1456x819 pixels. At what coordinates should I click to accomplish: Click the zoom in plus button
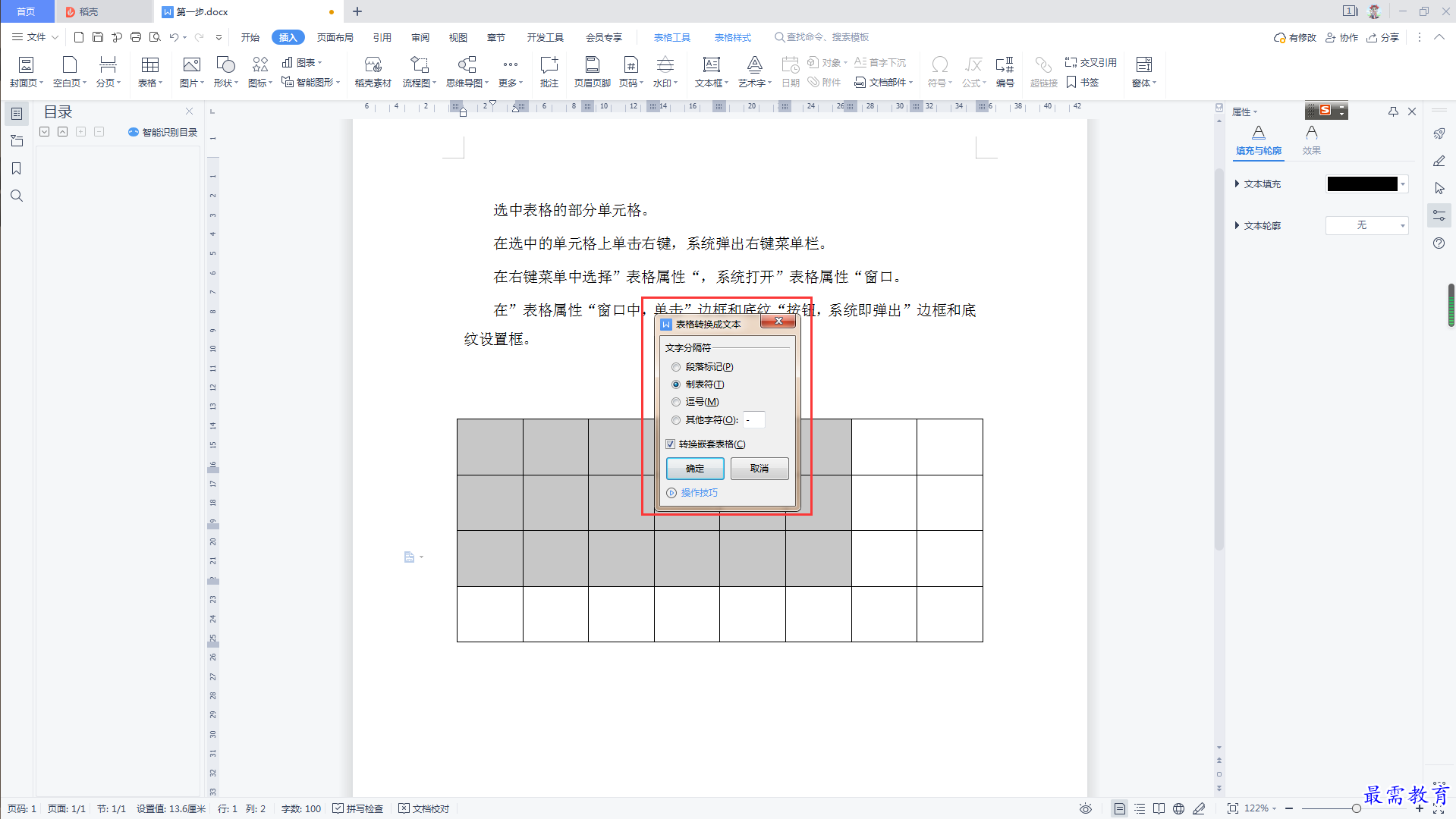(1420, 808)
